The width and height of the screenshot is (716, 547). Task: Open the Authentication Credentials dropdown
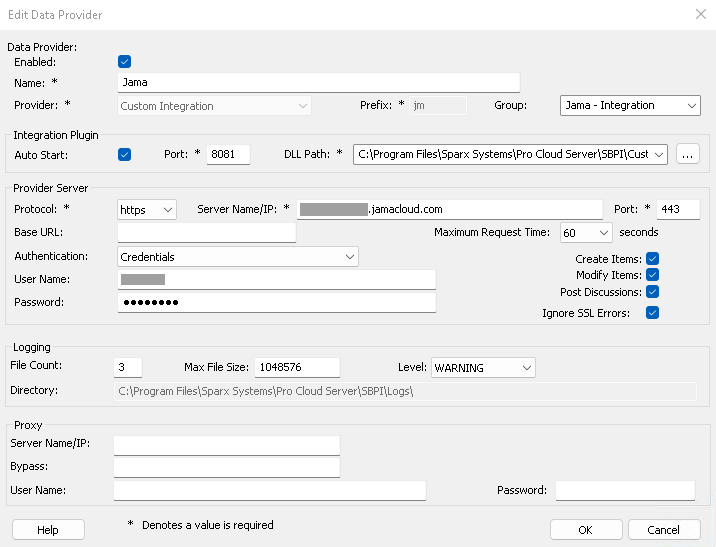click(238, 257)
